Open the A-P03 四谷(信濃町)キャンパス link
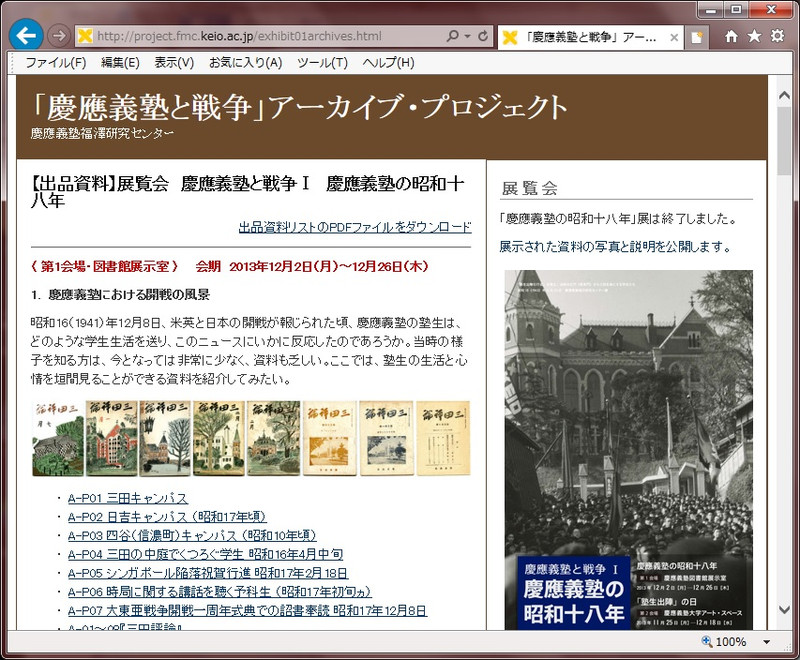The width and height of the screenshot is (800, 660). (x=192, y=536)
